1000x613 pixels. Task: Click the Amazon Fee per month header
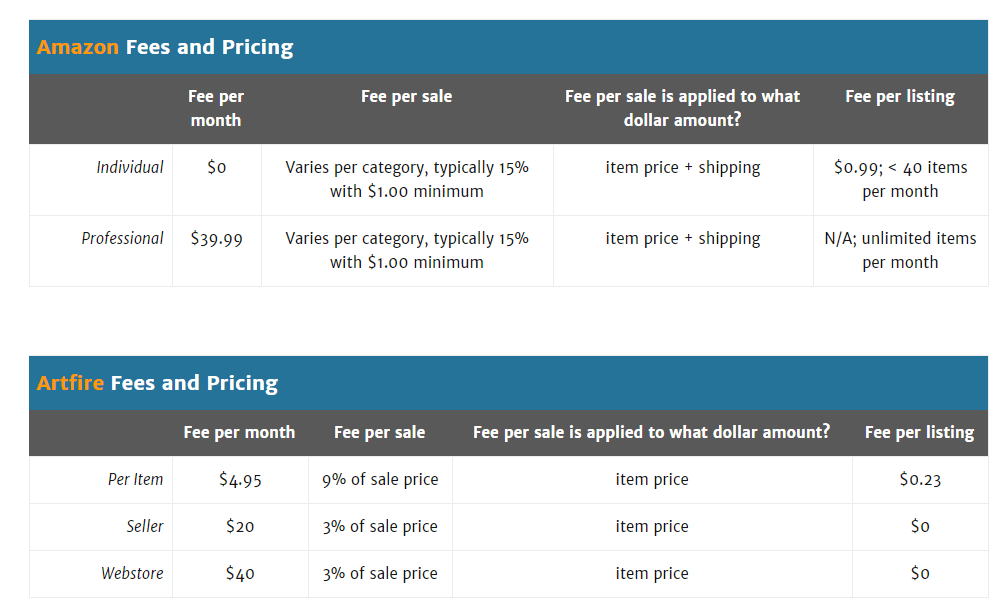(x=216, y=108)
